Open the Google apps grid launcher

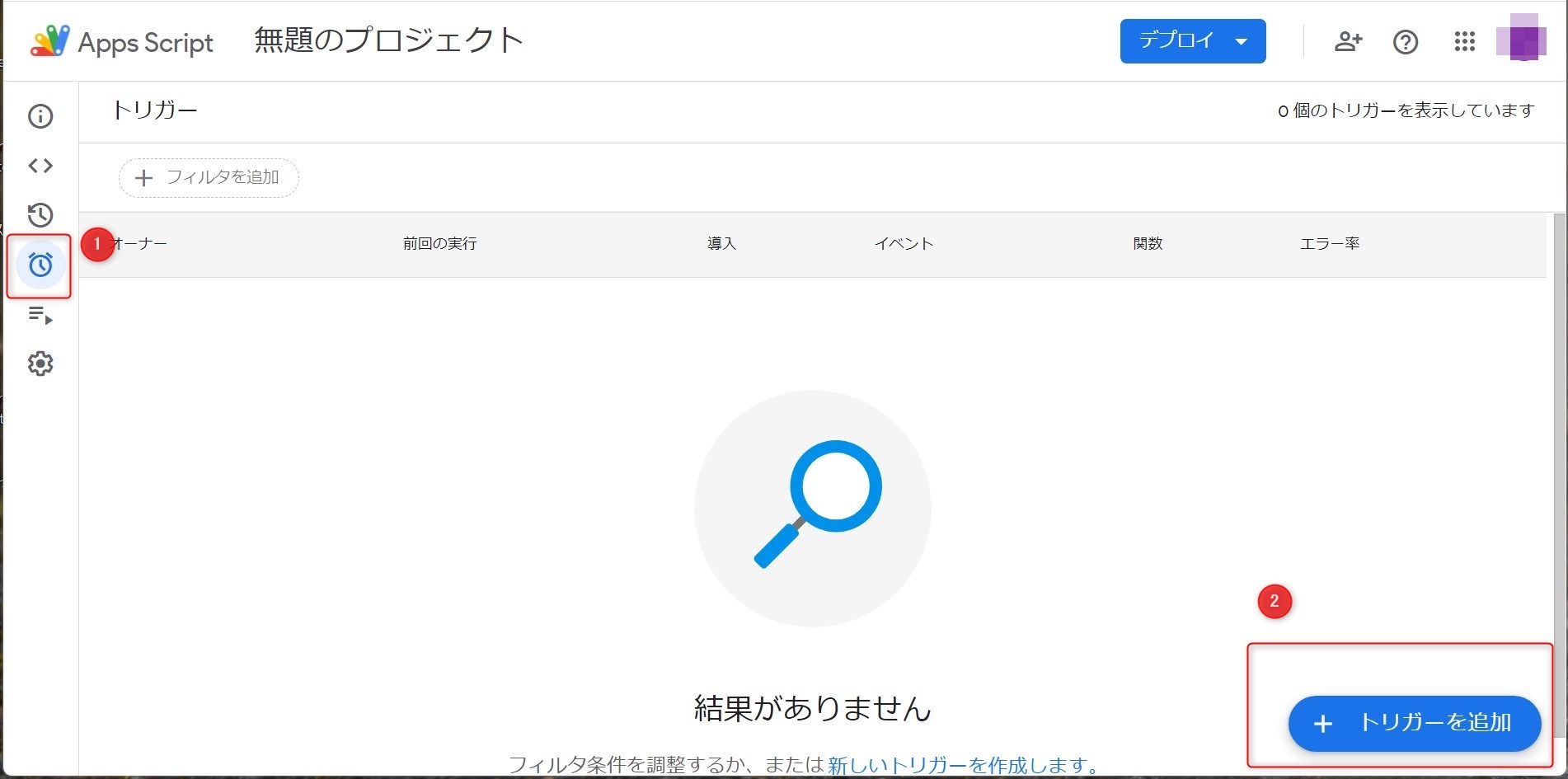point(1464,41)
